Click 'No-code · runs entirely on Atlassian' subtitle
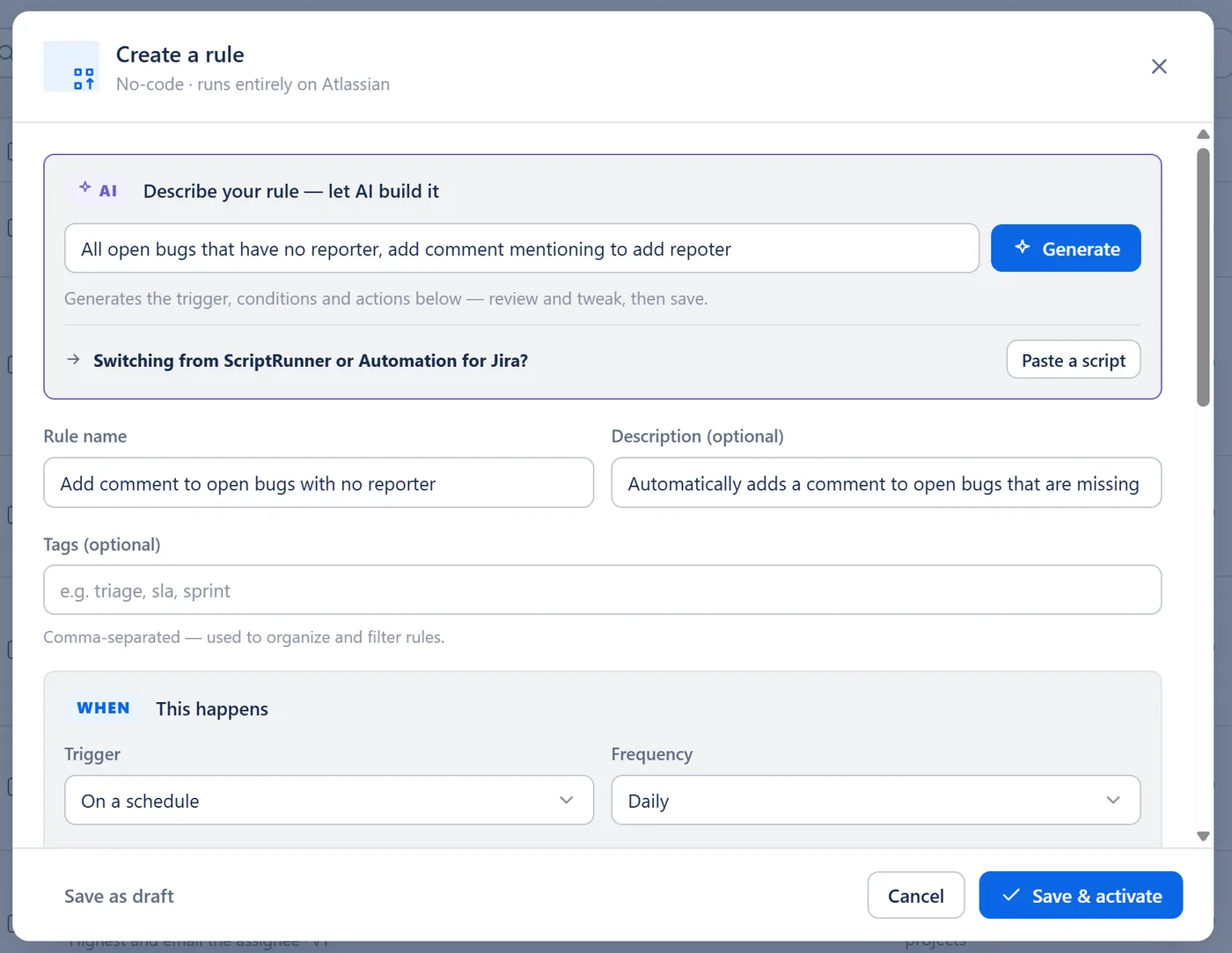 253,84
